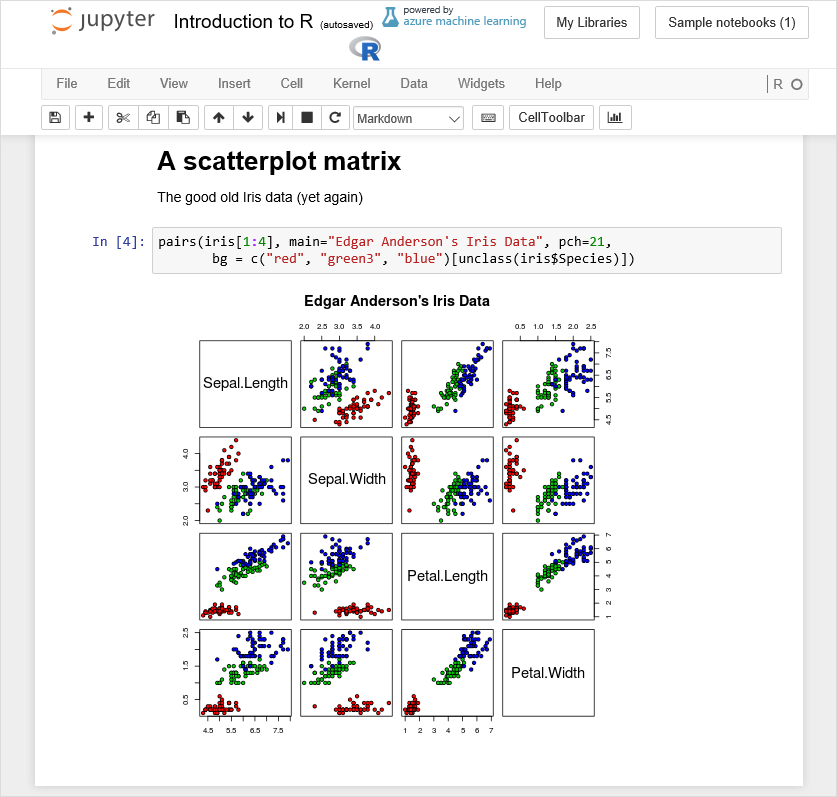Move the selected cell up

click(218, 117)
